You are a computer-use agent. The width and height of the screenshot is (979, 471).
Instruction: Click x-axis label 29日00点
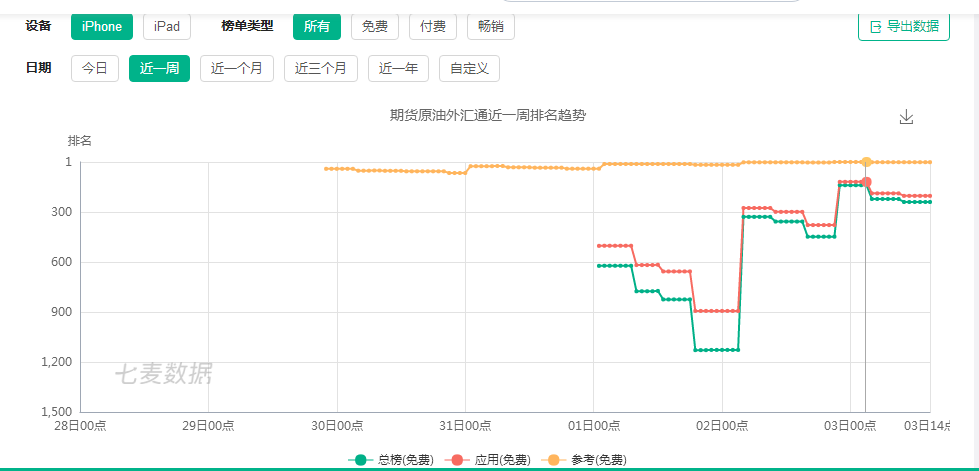[209, 425]
